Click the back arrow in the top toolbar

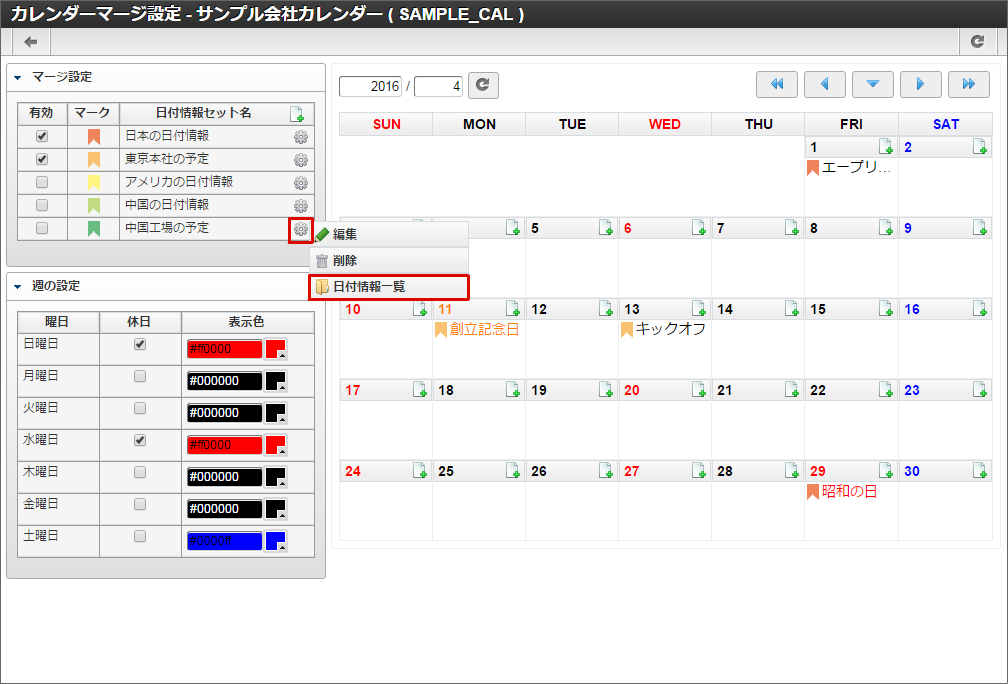click(31, 42)
